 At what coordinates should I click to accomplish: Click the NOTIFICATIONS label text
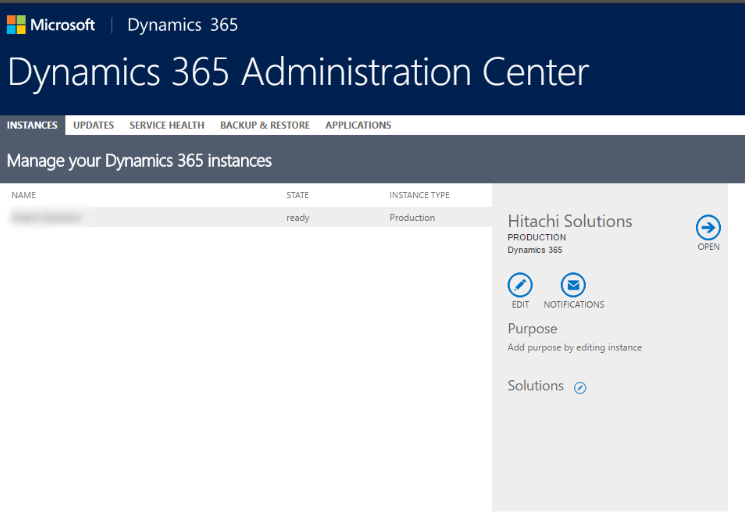coord(574,305)
